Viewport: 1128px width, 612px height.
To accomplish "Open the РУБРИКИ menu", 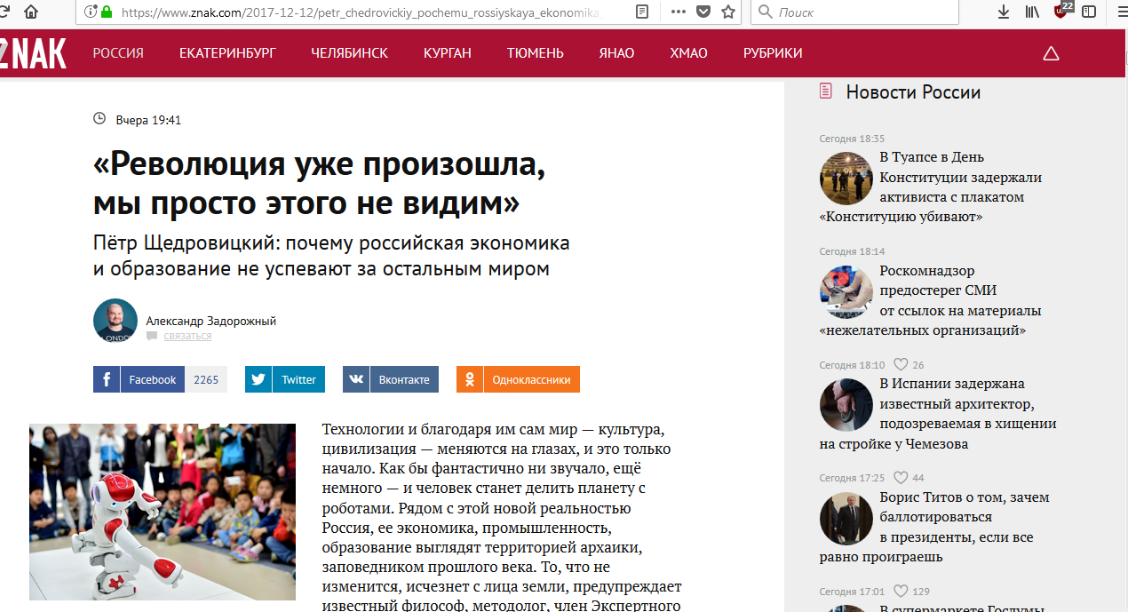I will [773, 53].
